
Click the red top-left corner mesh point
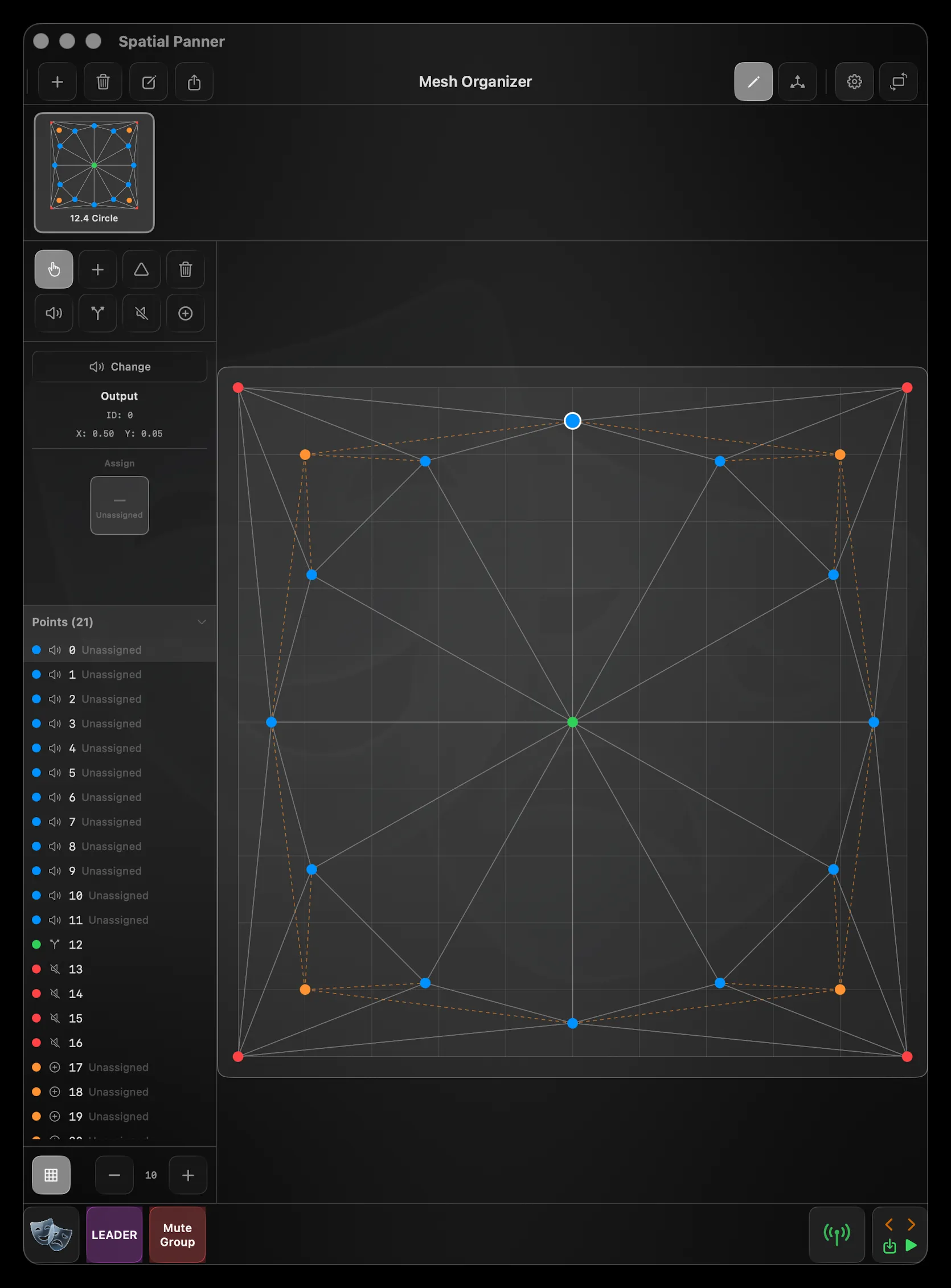[238, 388]
